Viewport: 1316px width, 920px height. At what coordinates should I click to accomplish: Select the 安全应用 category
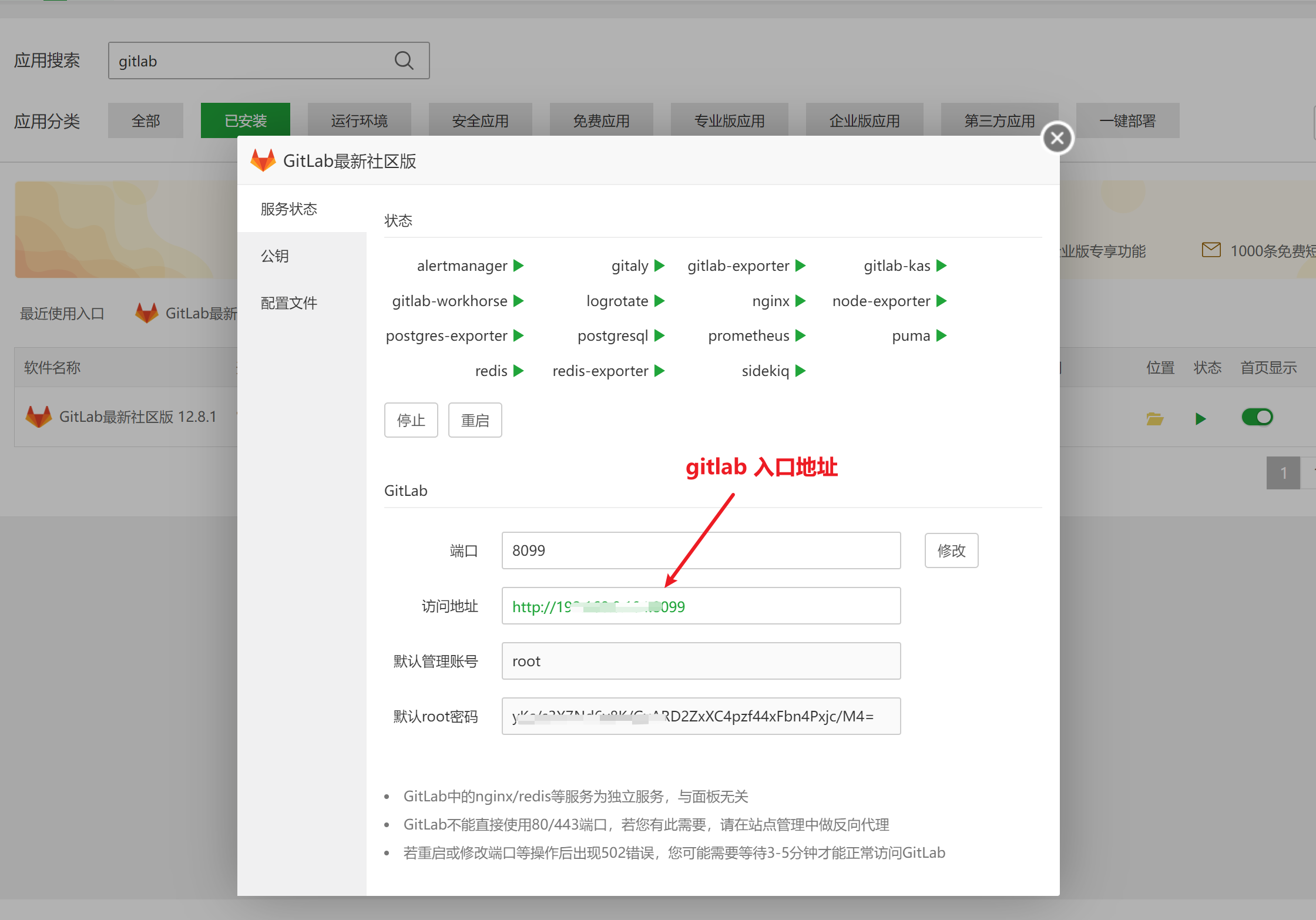click(481, 120)
